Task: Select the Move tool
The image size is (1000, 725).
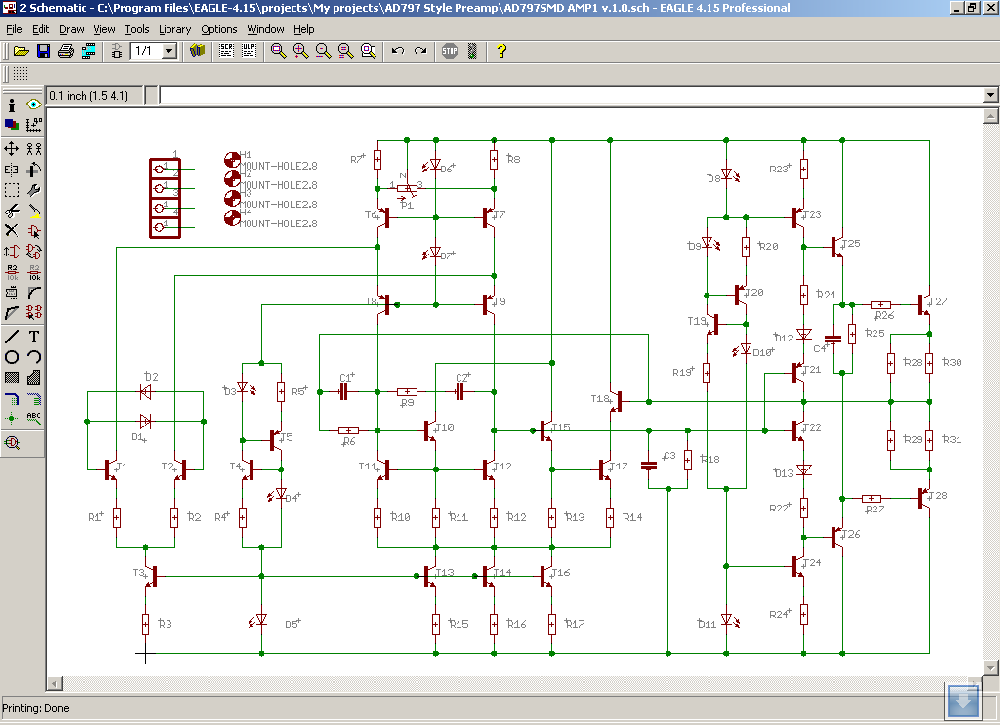Action: [x=11, y=149]
